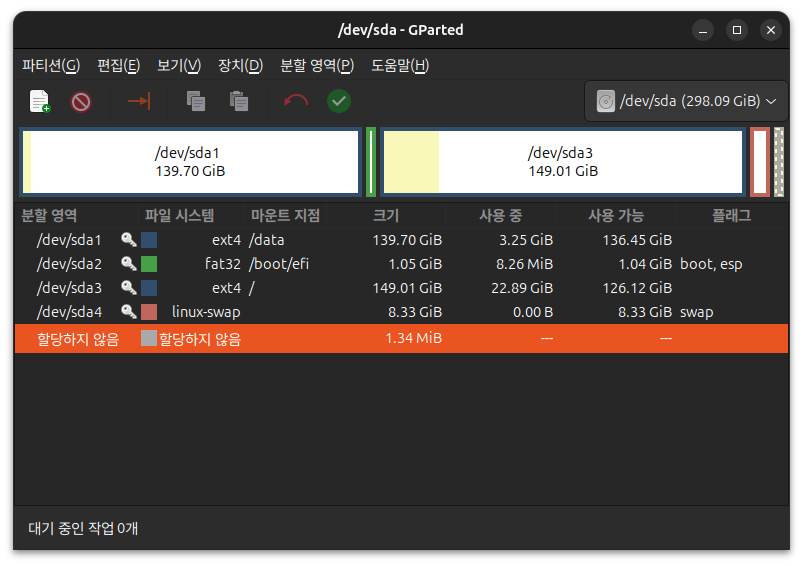The image size is (803, 566).
Task: Click the 사용 가능 column header
Action: 616,215
